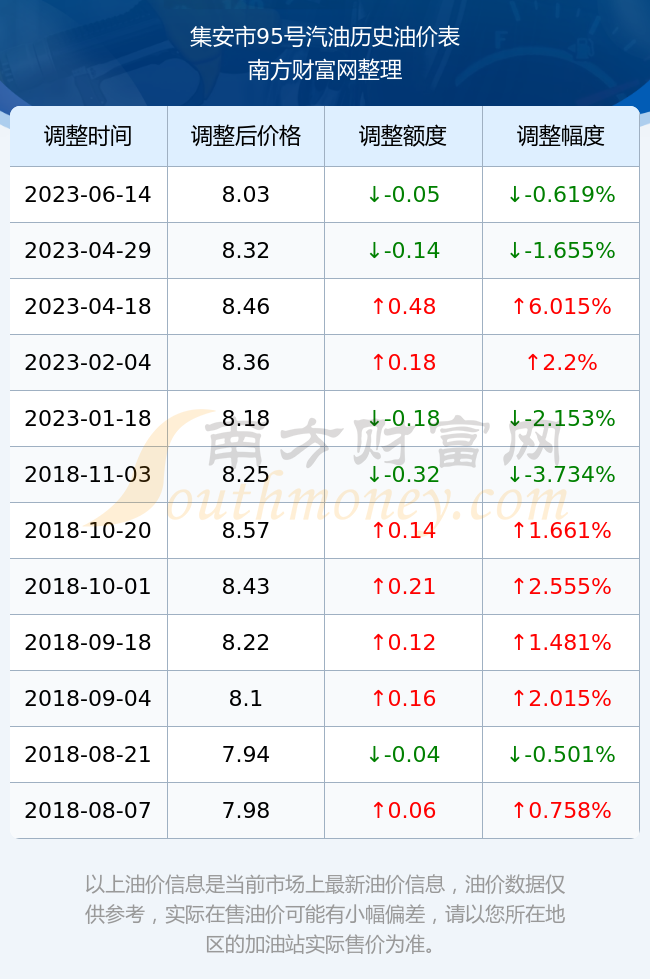
Task: Click the 南方财富网整理 subtitle text
Action: coord(325,70)
